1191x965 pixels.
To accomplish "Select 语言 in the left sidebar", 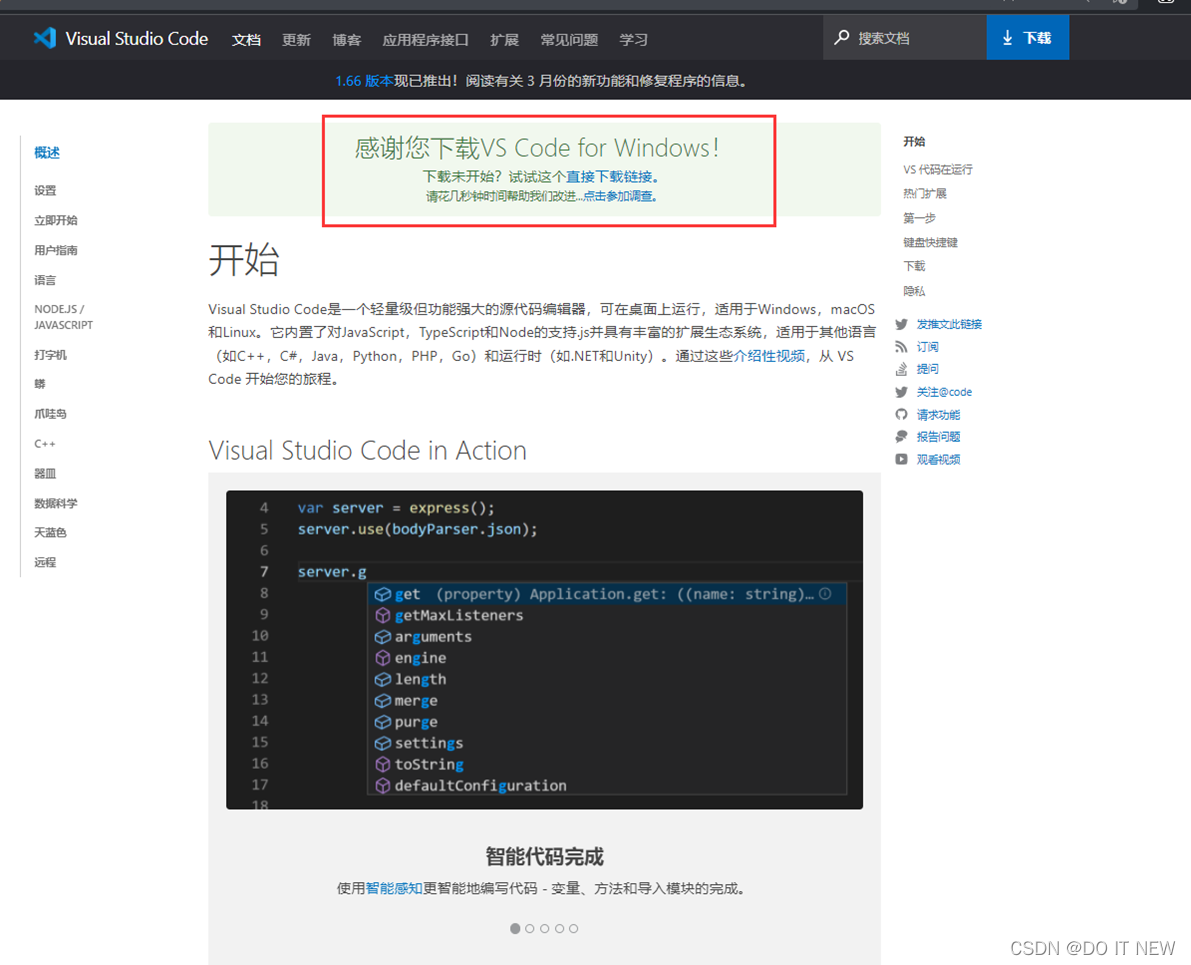I will point(45,280).
